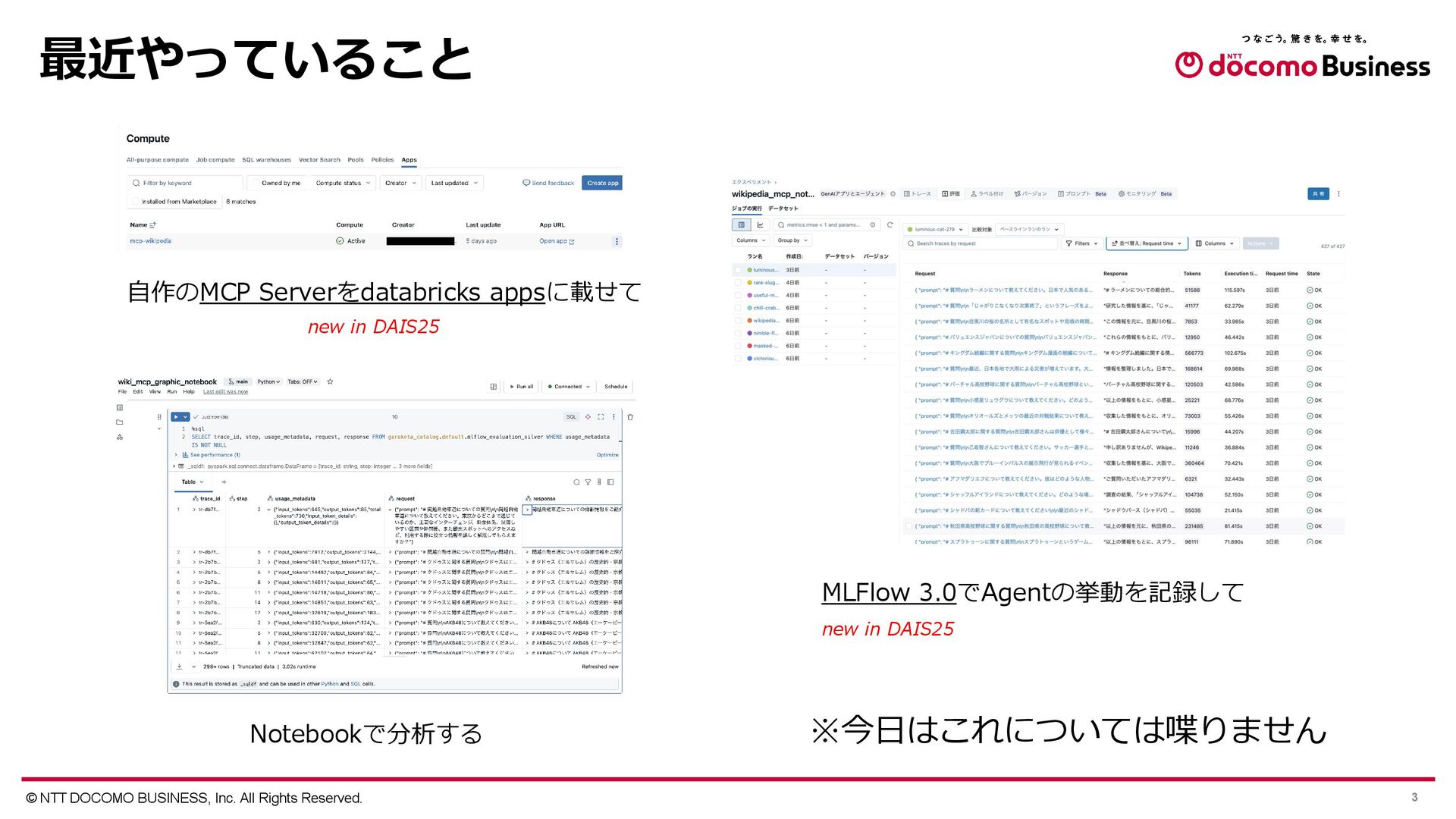Open the MLflow experiment kebab menu beside 共有
The image size is (1456, 819).
pyautogui.click(x=1338, y=194)
